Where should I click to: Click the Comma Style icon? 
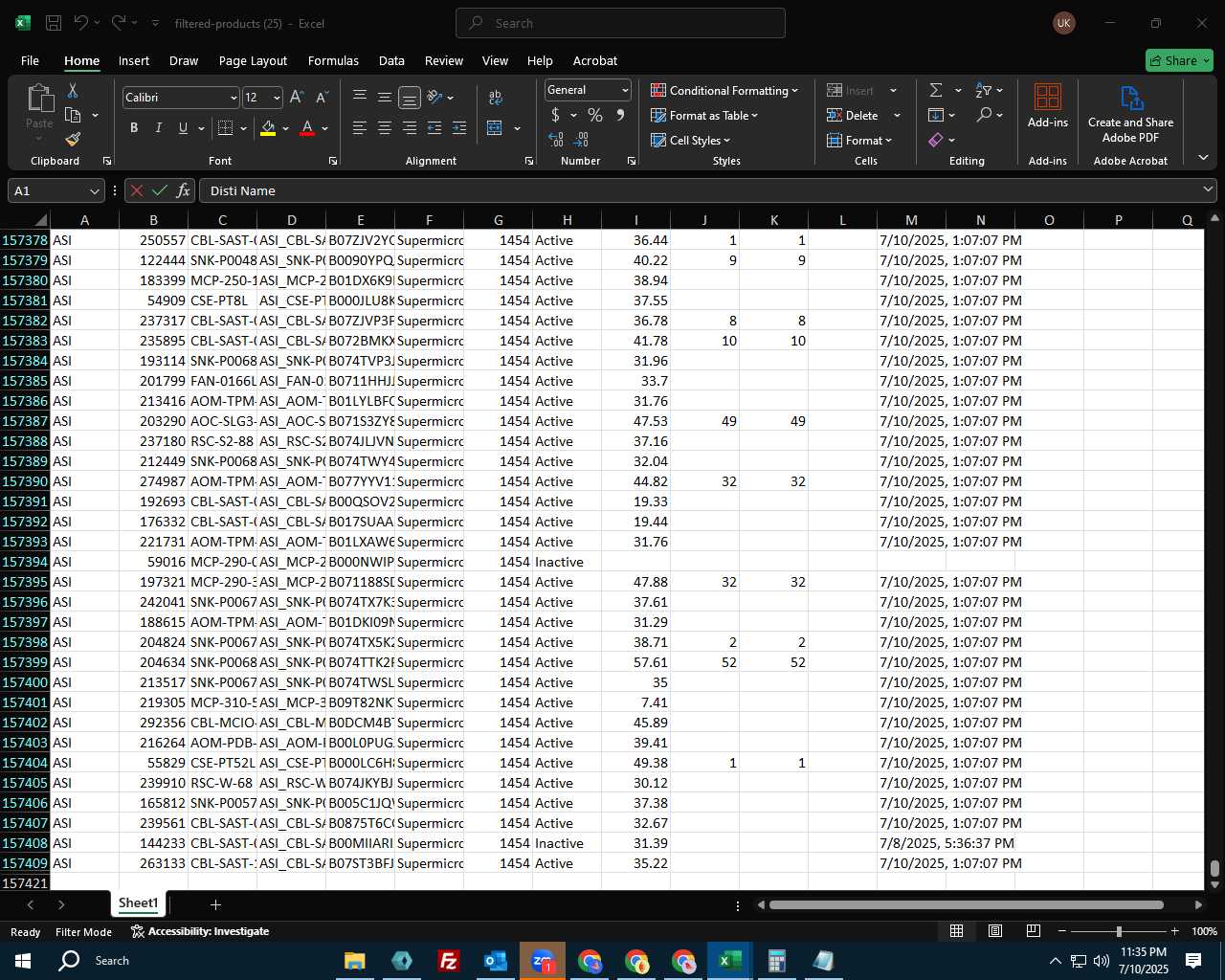(x=620, y=116)
